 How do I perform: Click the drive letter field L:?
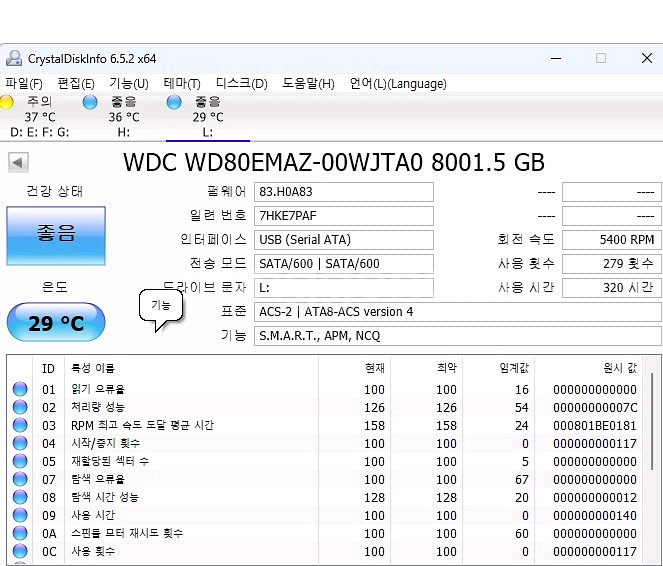point(344,288)
